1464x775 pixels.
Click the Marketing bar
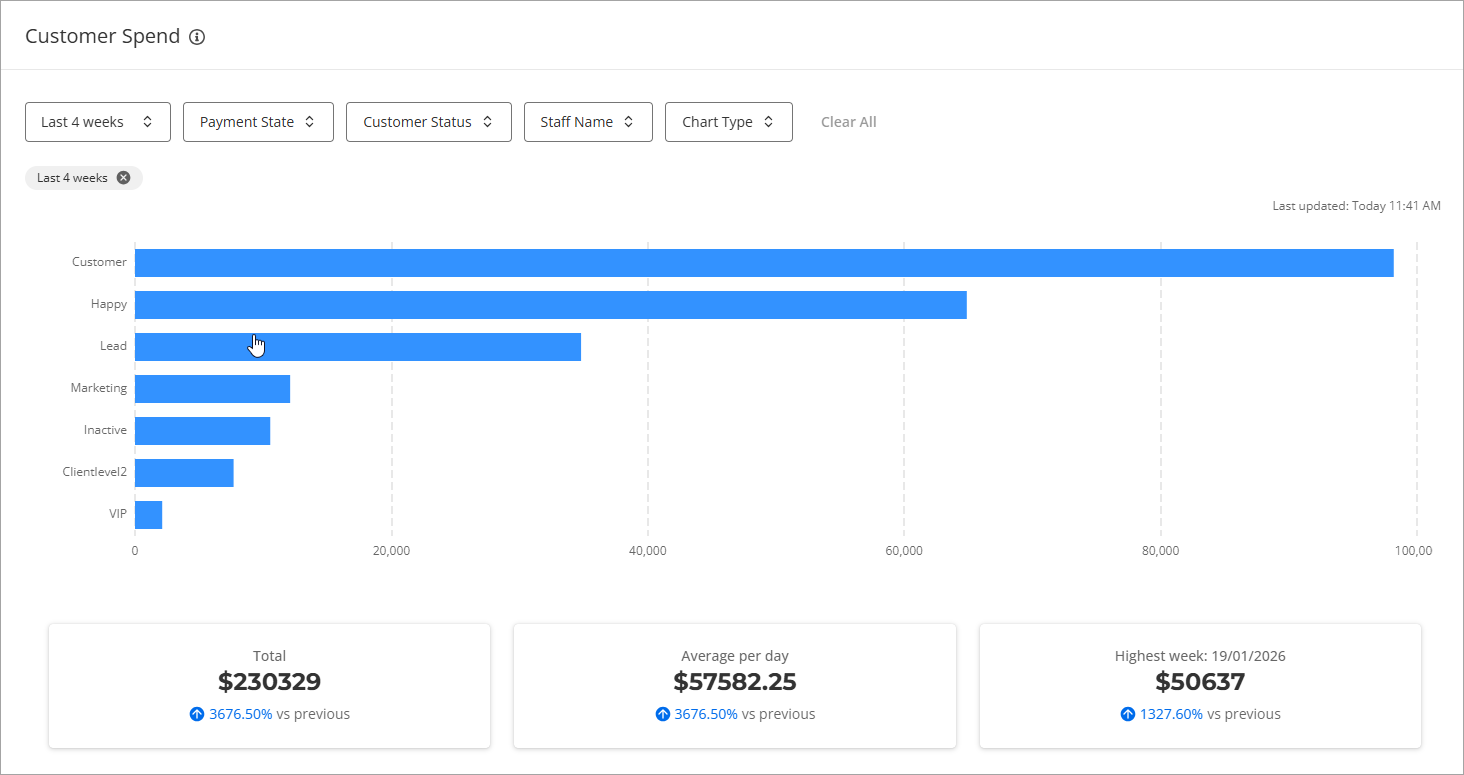click(x=212, y=389)
